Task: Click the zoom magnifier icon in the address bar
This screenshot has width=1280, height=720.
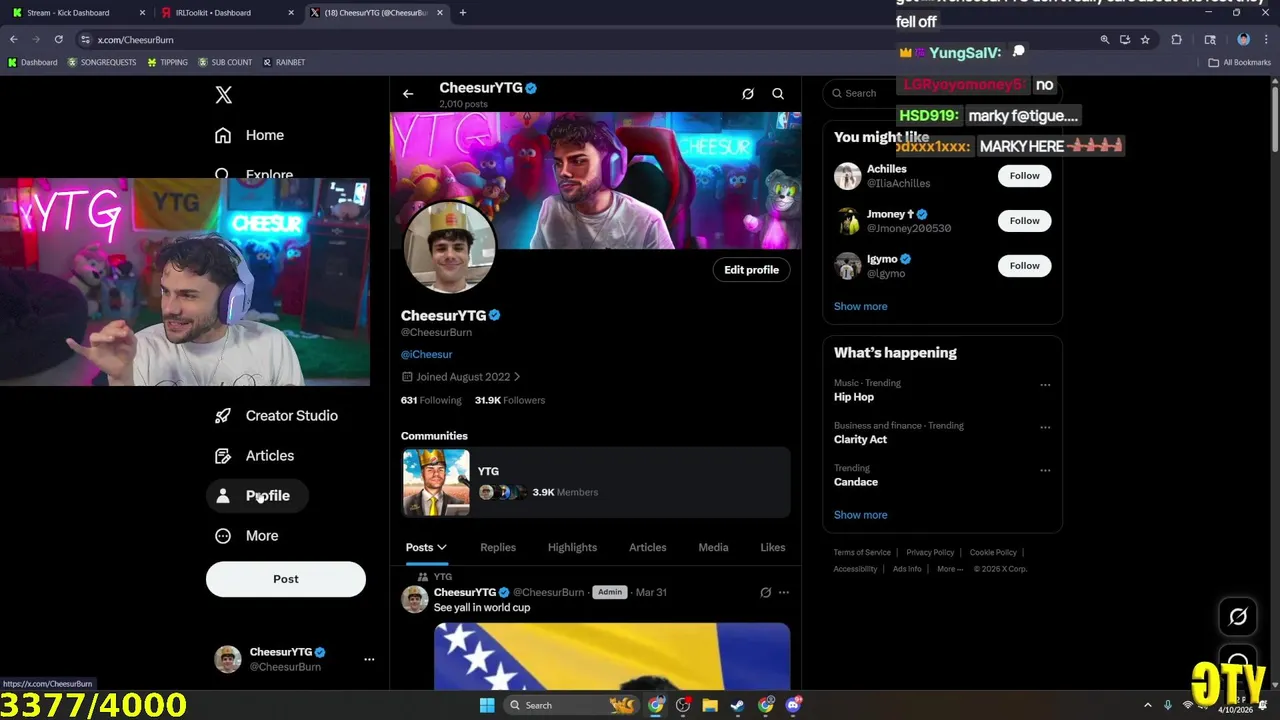Action: click(1104, 40)
